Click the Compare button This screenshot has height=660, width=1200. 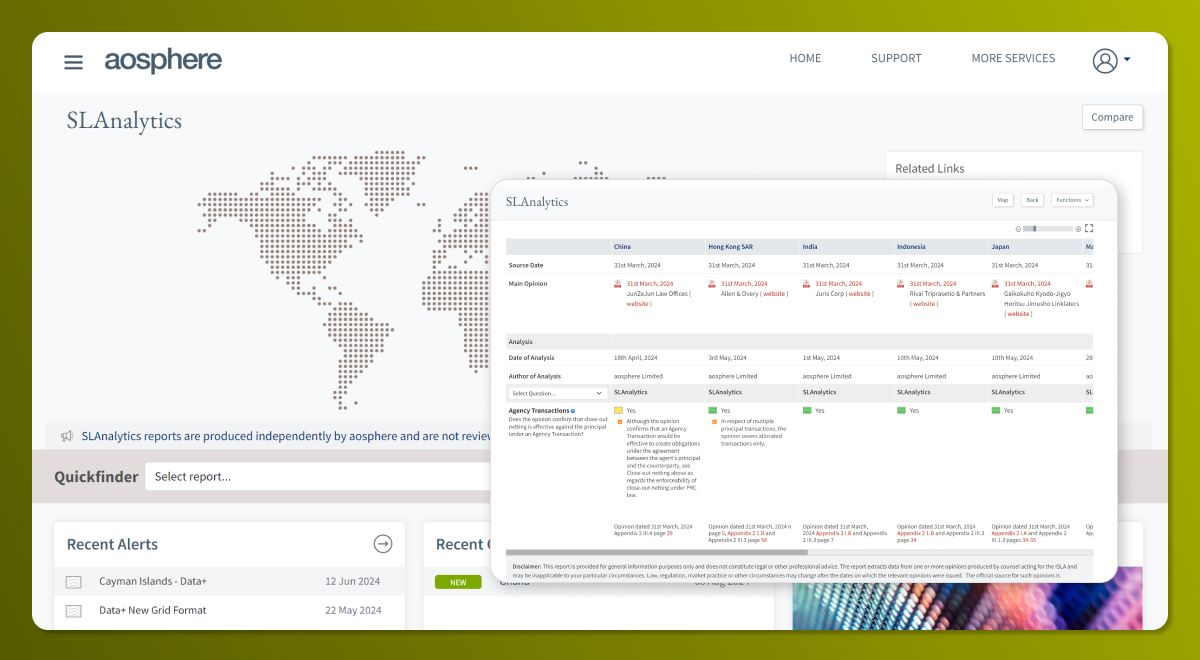pos(1112,117)
